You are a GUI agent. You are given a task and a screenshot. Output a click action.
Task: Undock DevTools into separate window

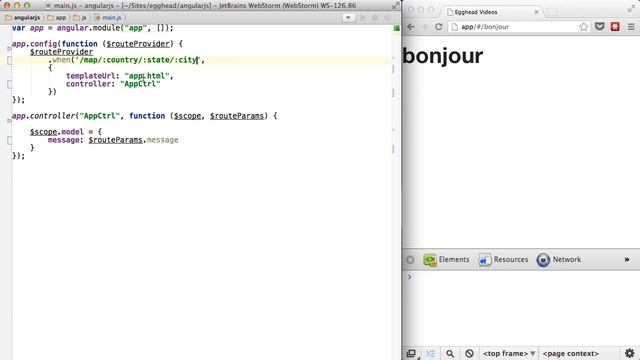(x=411, y=353)
